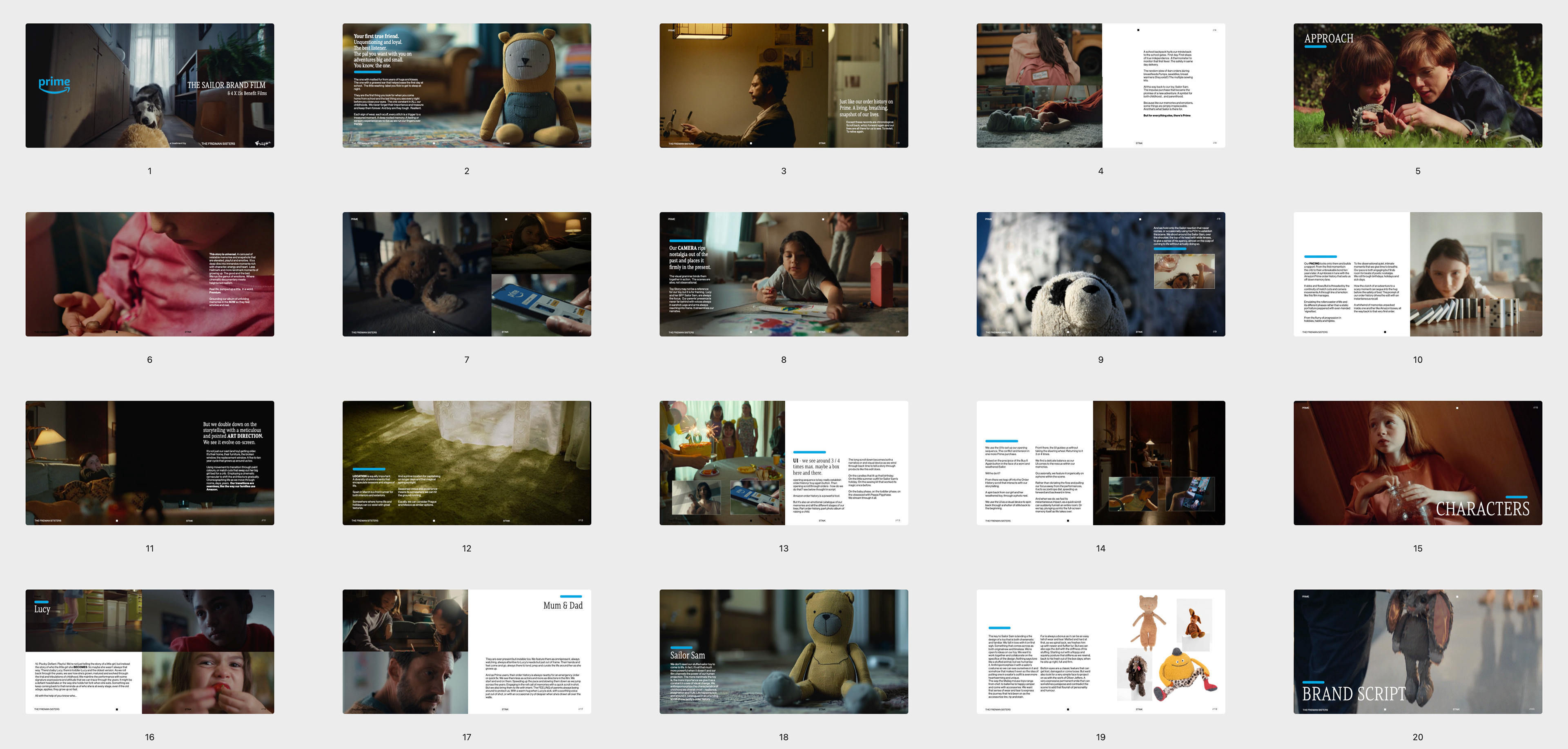1568x749 pixels.
Task: Select slide 7 worn teddy bear collage
Action: click(x=466, y=274)
